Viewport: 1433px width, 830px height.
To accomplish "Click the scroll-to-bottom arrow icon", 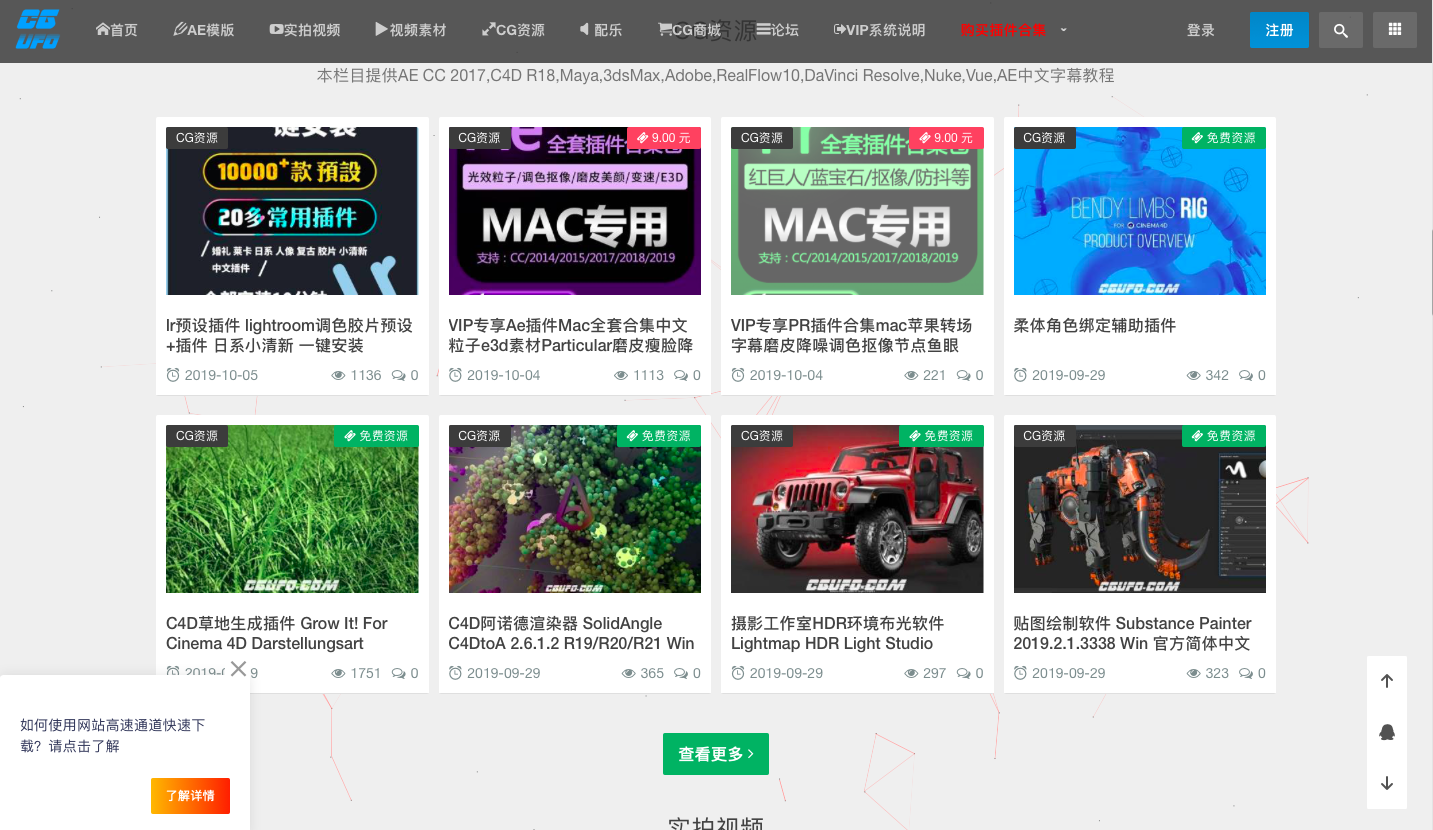I will pyautogui.click(x=1386, y=783).
